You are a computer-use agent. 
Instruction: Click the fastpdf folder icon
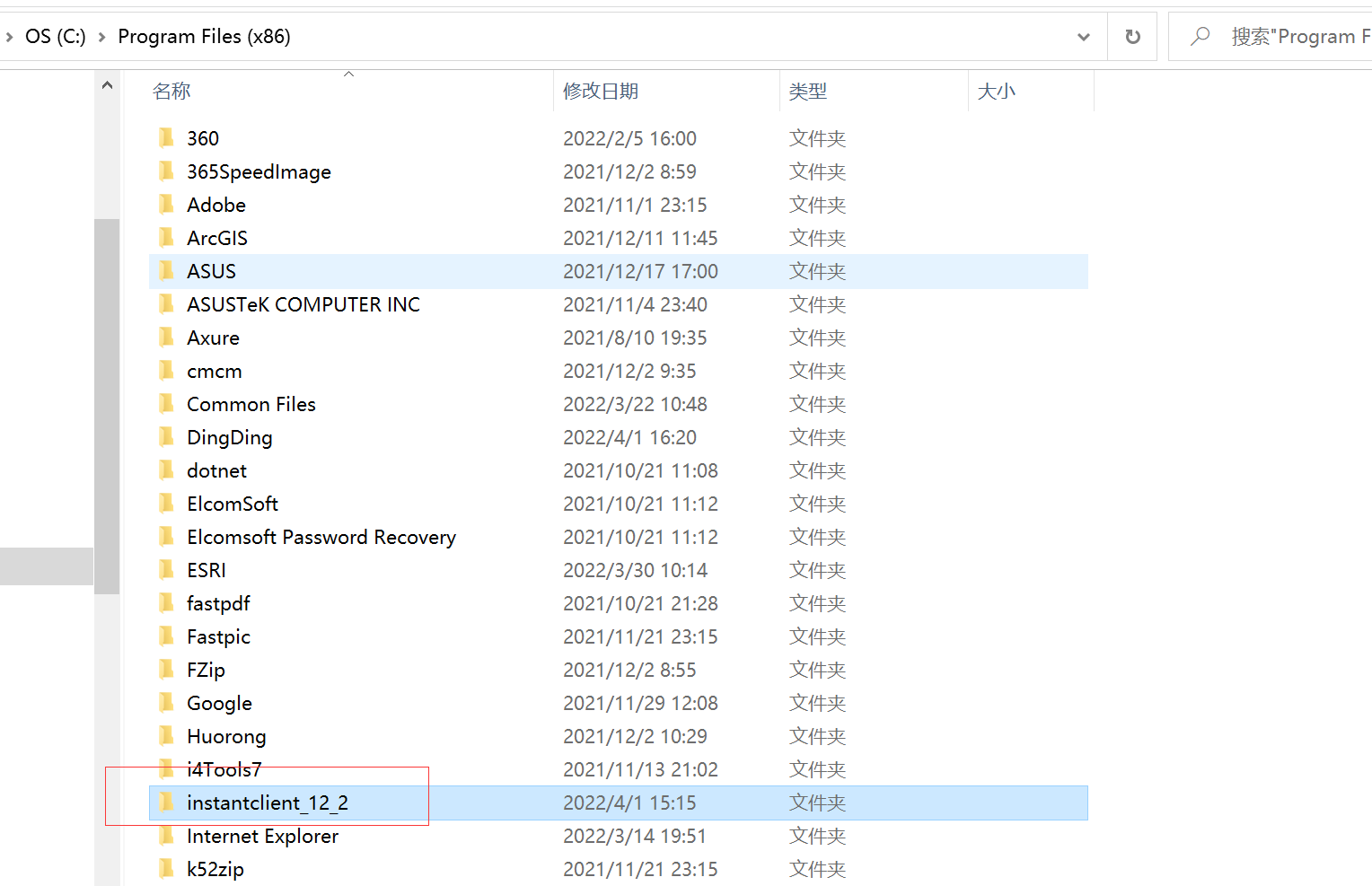click(x=167, y=602)
